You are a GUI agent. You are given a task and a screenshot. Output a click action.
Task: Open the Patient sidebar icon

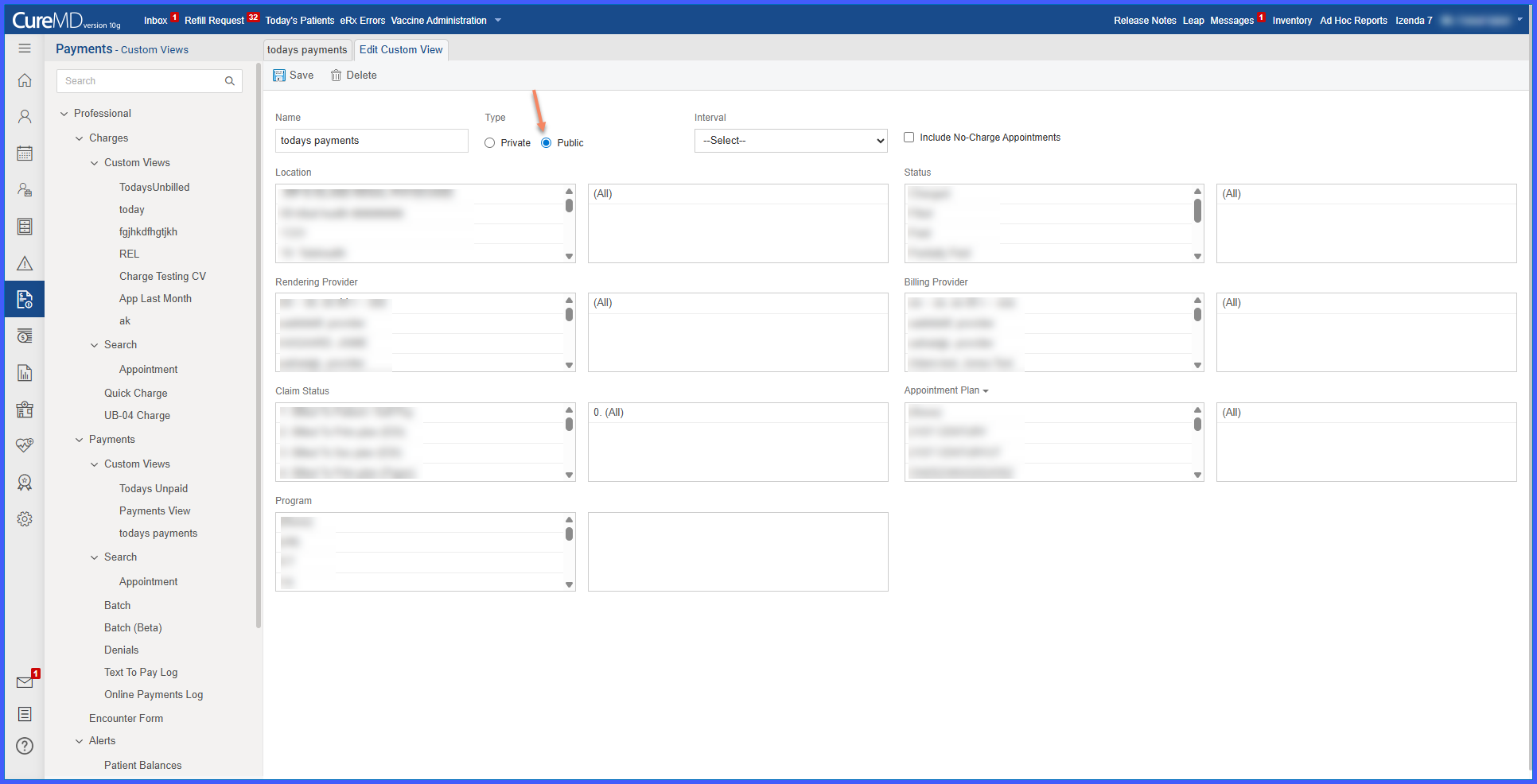pyautogui.click(x=25, y=117)
